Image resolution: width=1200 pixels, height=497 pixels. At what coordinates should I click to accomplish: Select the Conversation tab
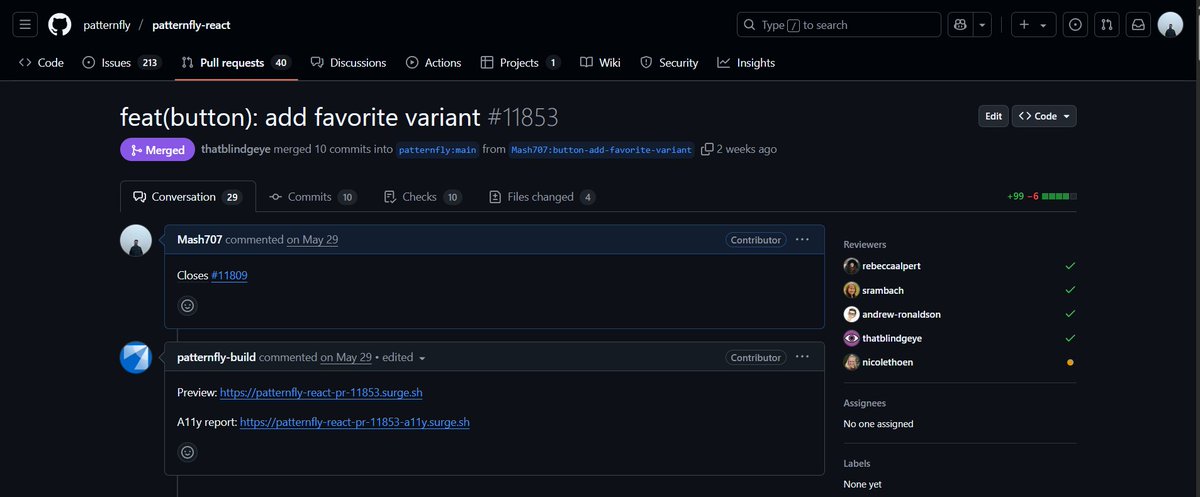[187, 197]
